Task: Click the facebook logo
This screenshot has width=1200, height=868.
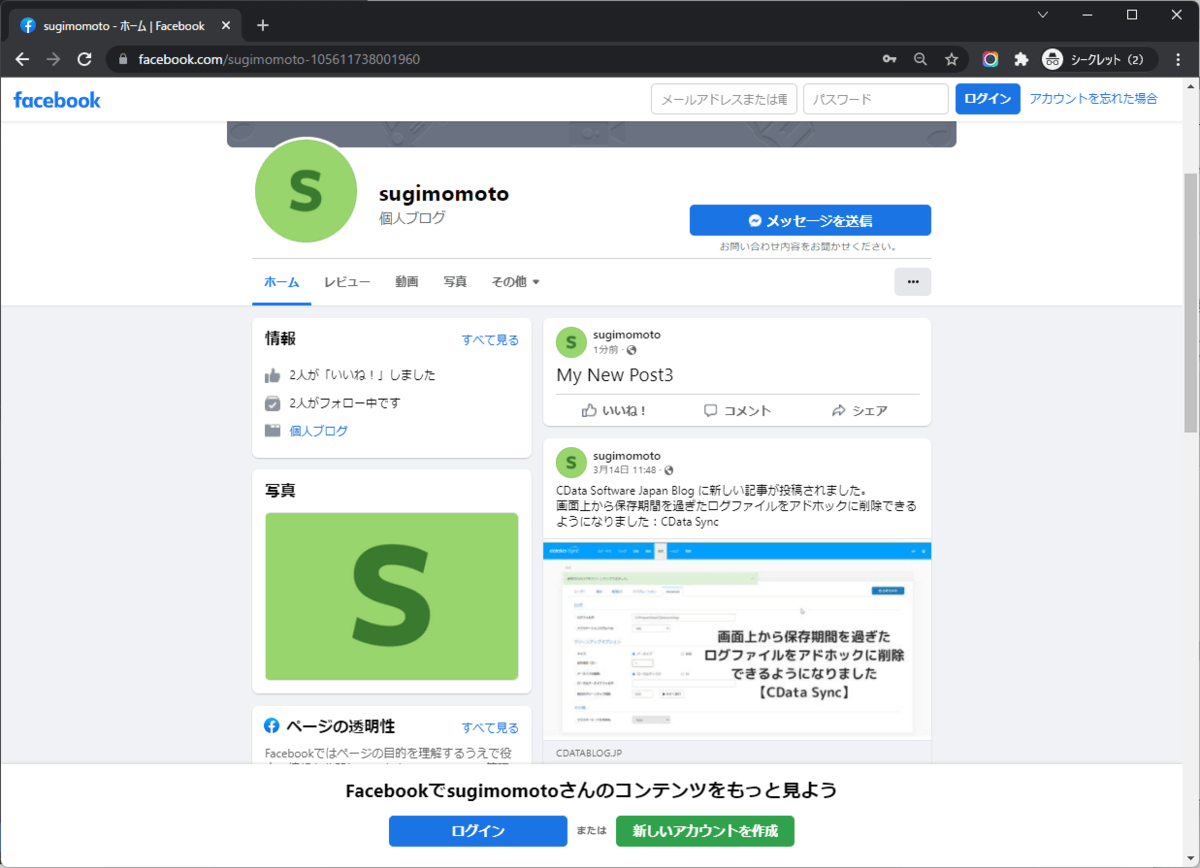Action: [x=57, y=99]
